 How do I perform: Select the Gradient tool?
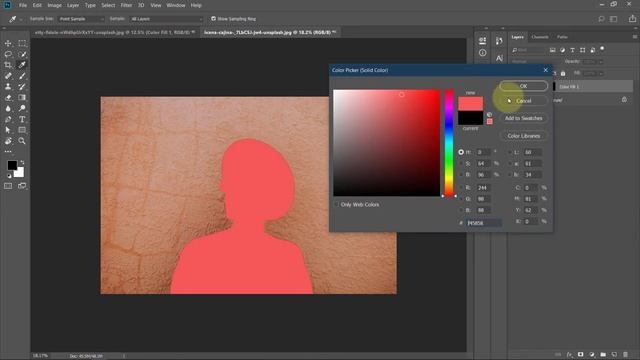22,98
